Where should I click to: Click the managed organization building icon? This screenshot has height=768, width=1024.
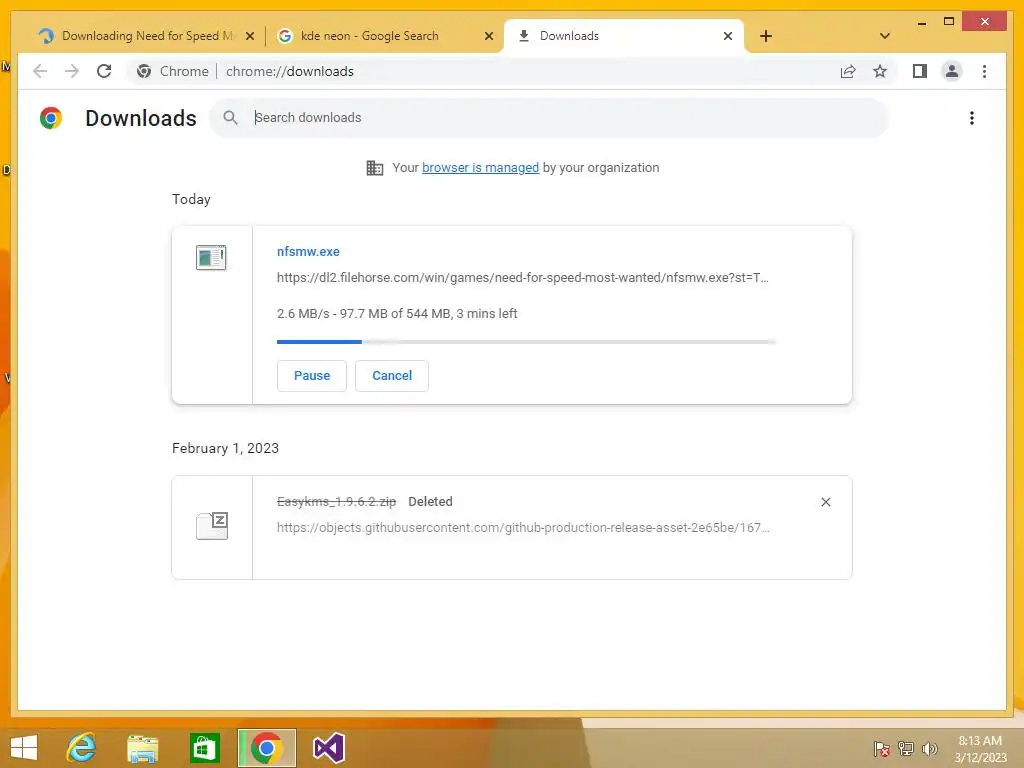(375, 168)
